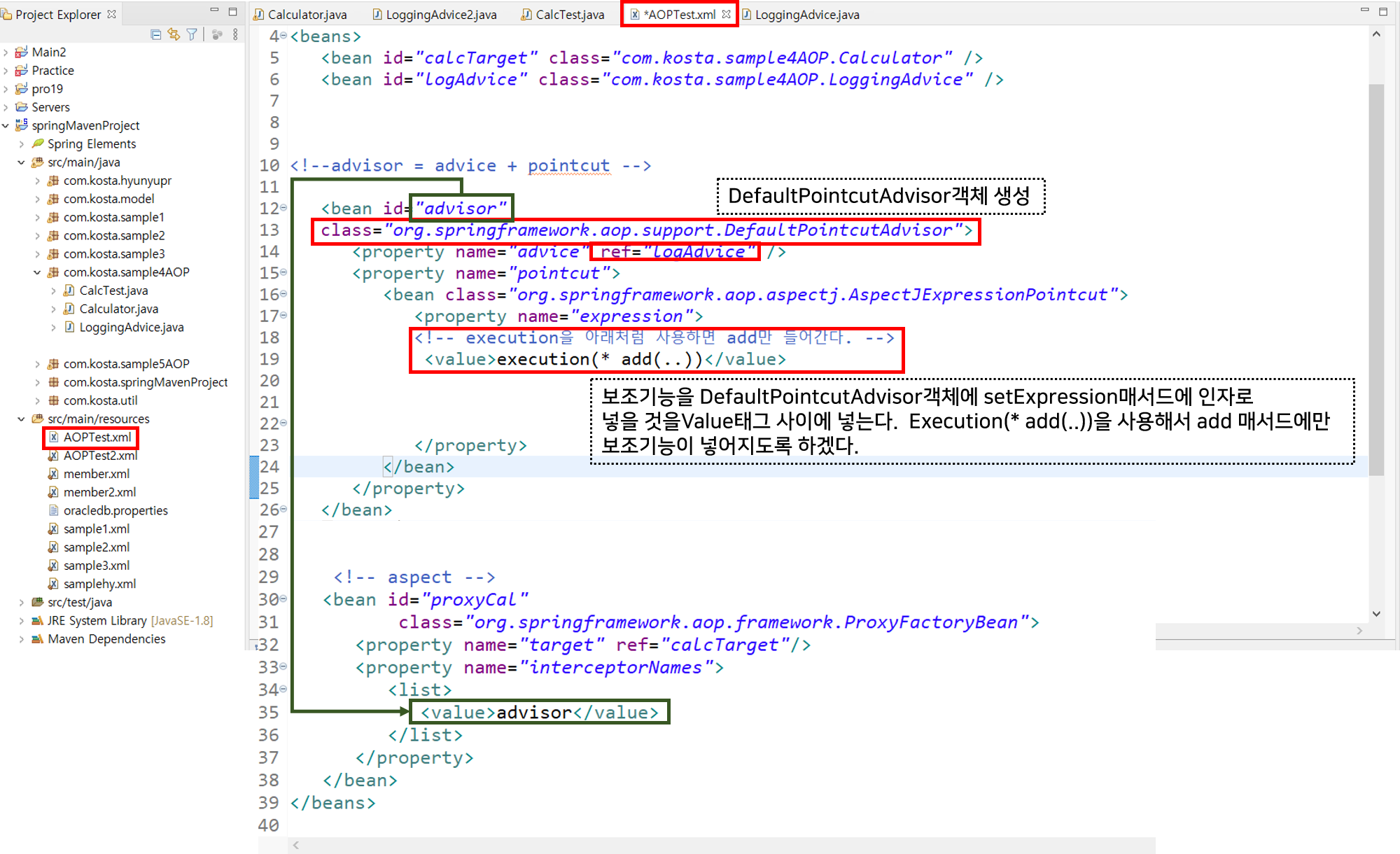Collapse the fold marker on line 12
Viewport: 1400px width, 854px height.
click(x=283, y=208)
